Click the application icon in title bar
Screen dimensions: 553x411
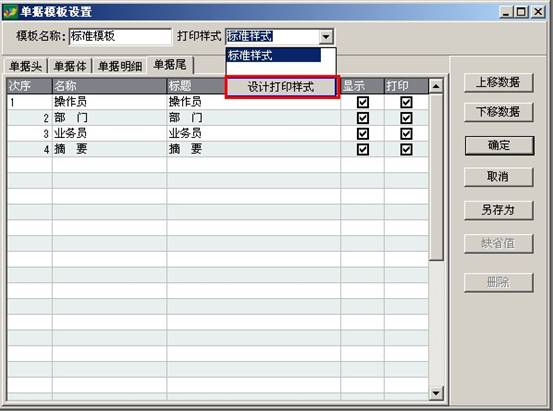(x=10, y=12)
